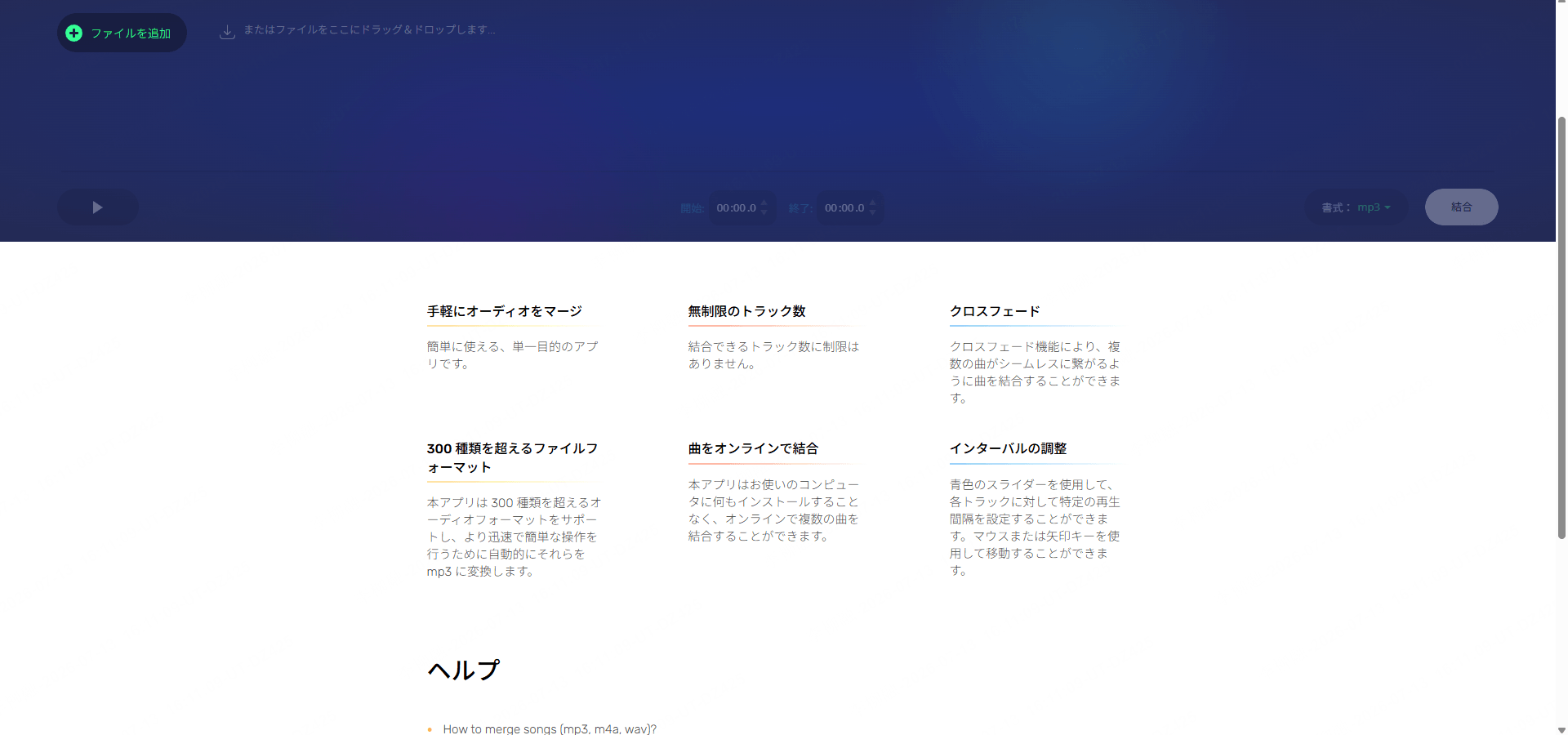This screenshot has height=735, width=1568.
Task: Open the mp3 format dropdown
Action: (x=1374, y=207)
